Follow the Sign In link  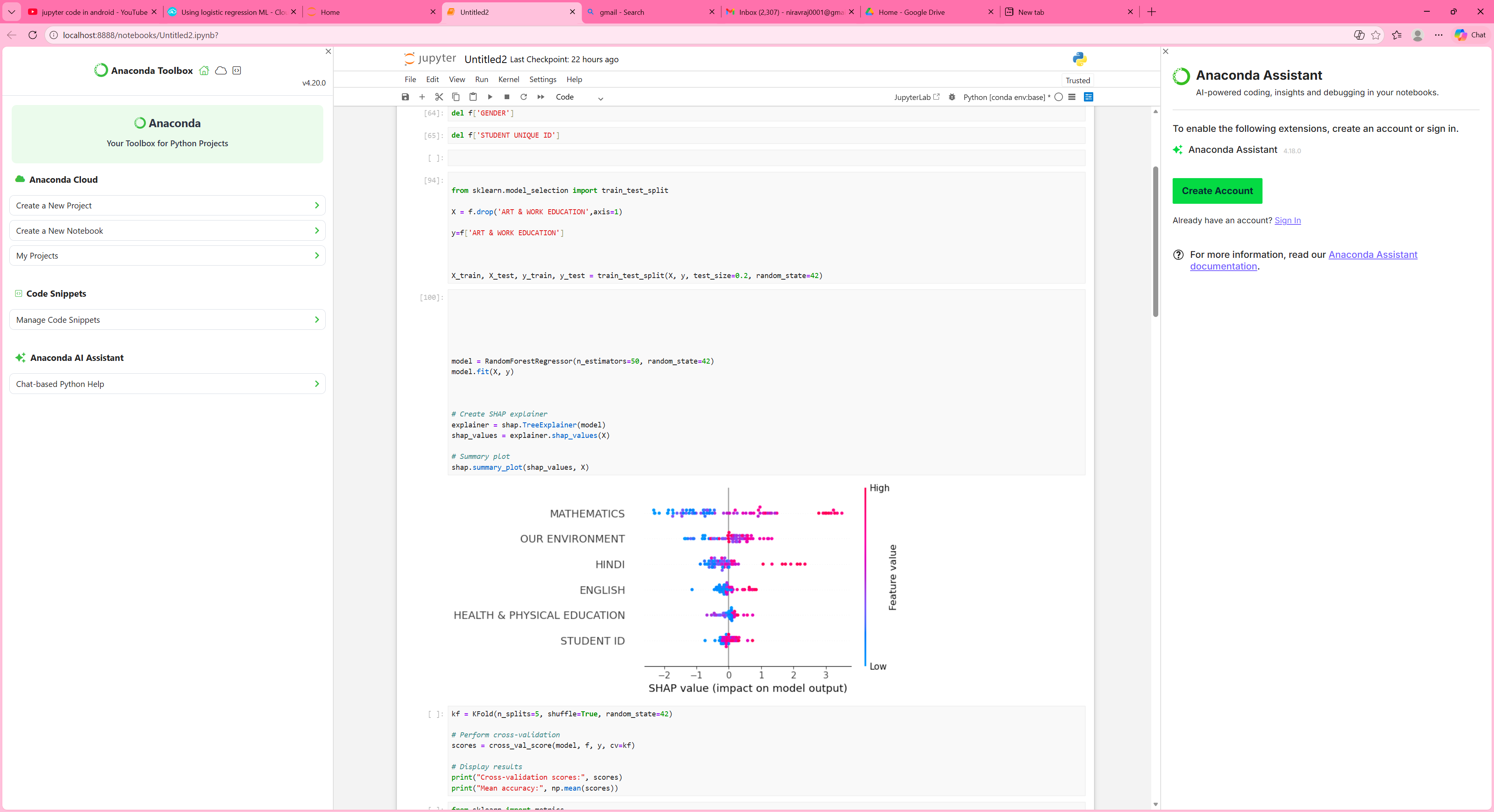1287,220
